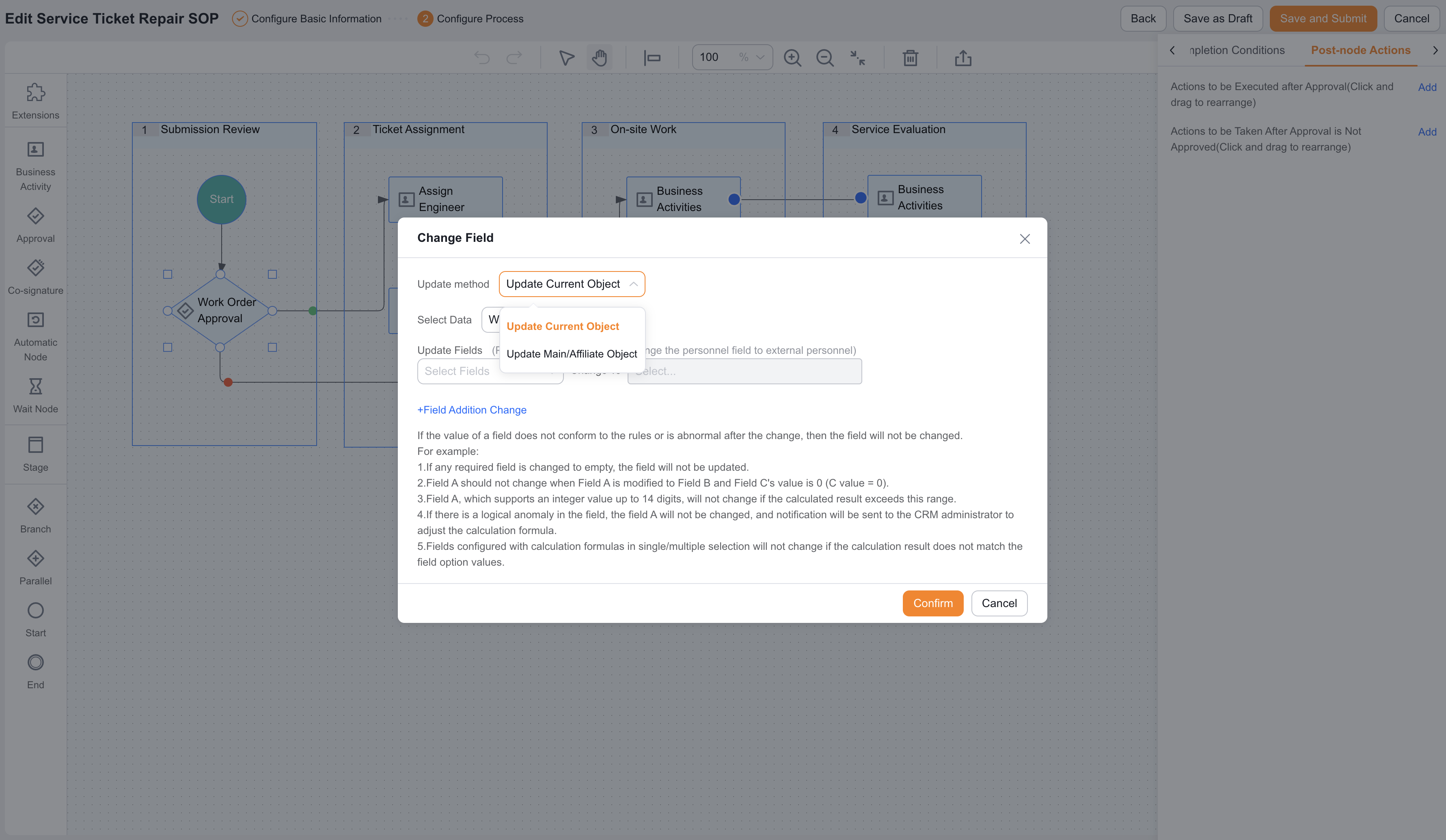Zoom out with the magnifier minus icon
This screenshot has height=840, width=1446.
click(x=825, y=57)
